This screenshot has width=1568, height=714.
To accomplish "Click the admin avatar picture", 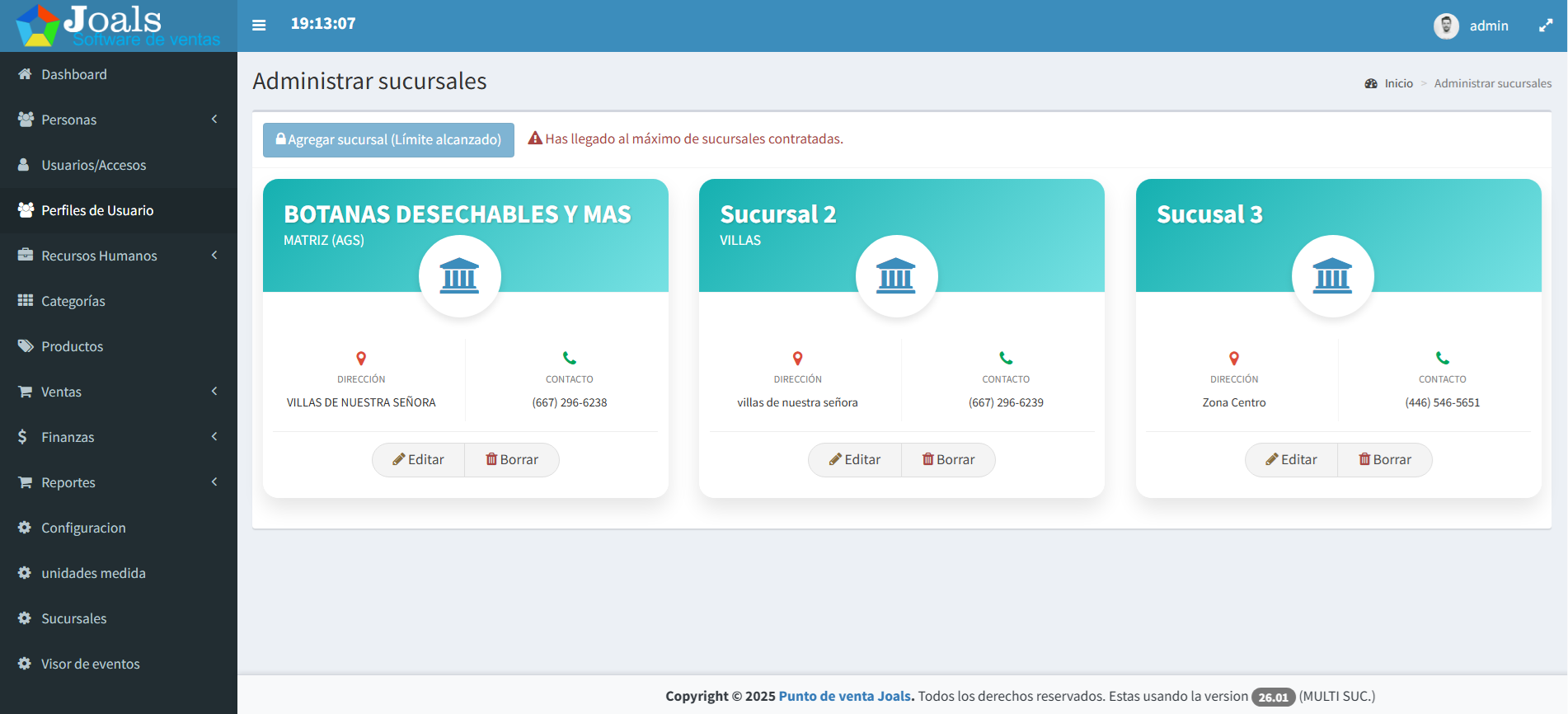I will pos(1446,26).
